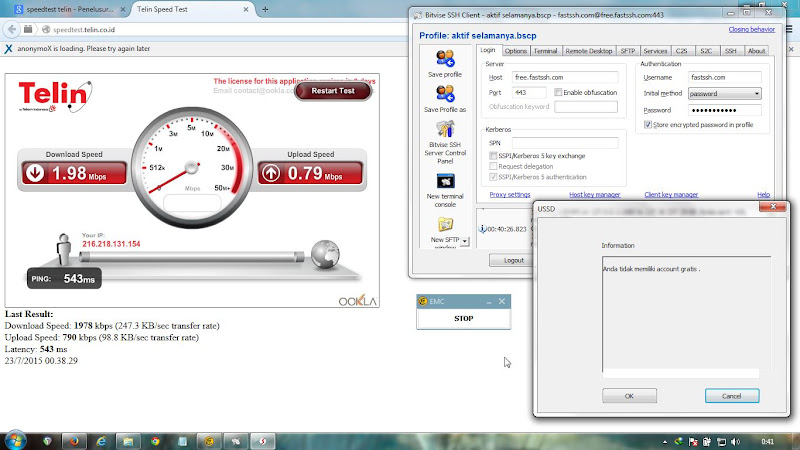Open the Terminal tab

545,51
